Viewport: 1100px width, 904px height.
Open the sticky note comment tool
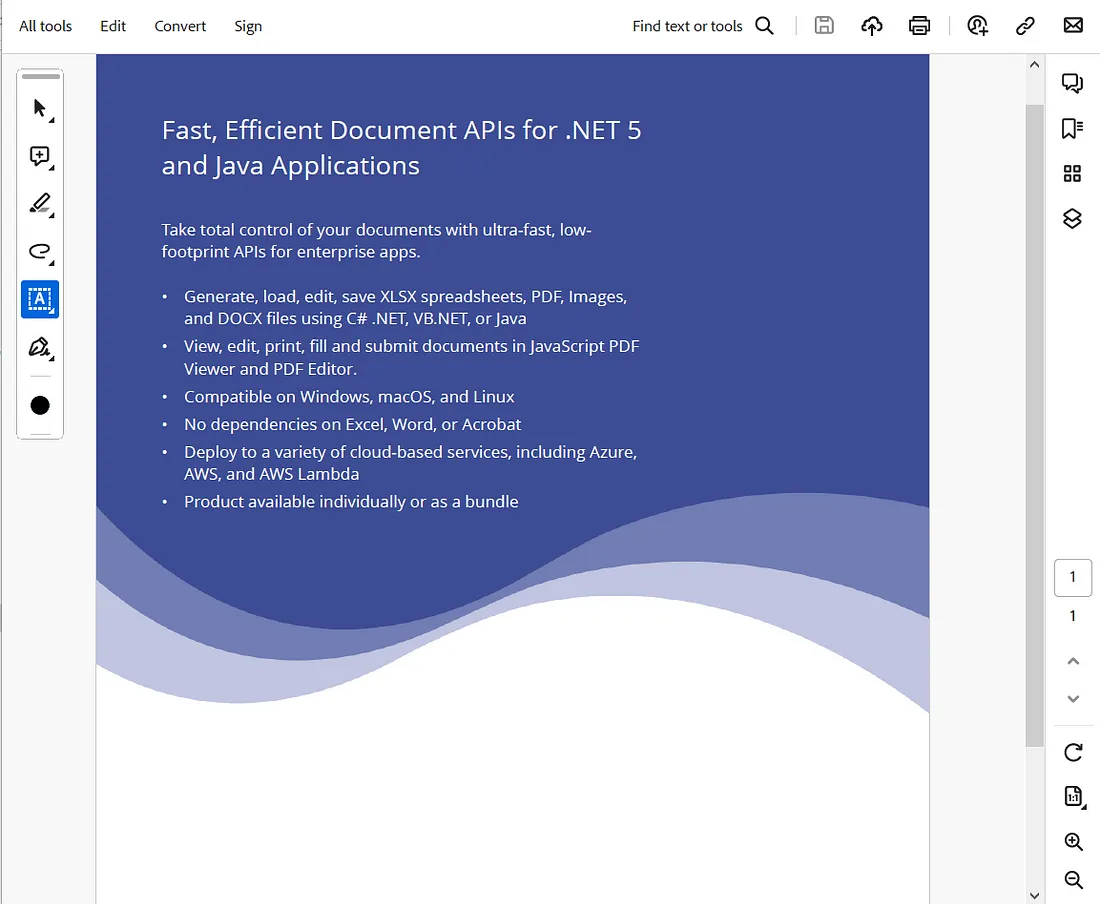[40, 156]
